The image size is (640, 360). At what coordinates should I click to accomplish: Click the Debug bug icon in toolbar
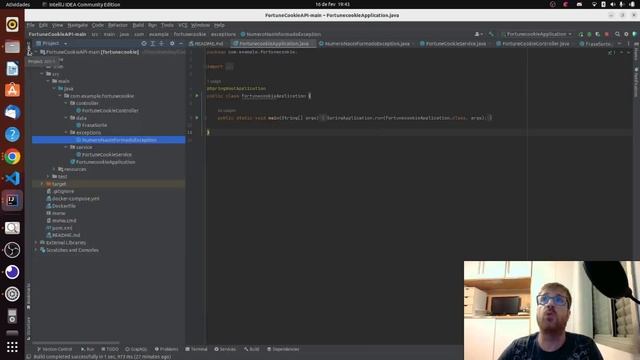(589, 34)
